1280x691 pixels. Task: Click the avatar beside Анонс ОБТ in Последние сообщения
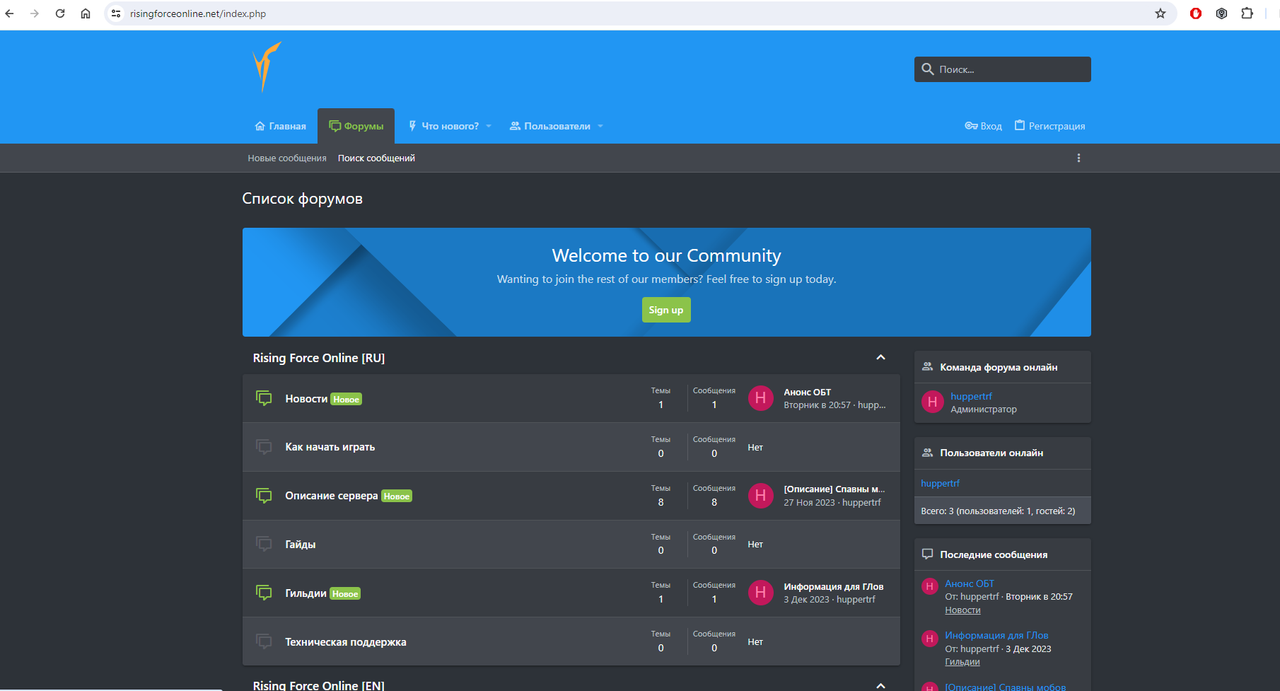click(929, 586)
